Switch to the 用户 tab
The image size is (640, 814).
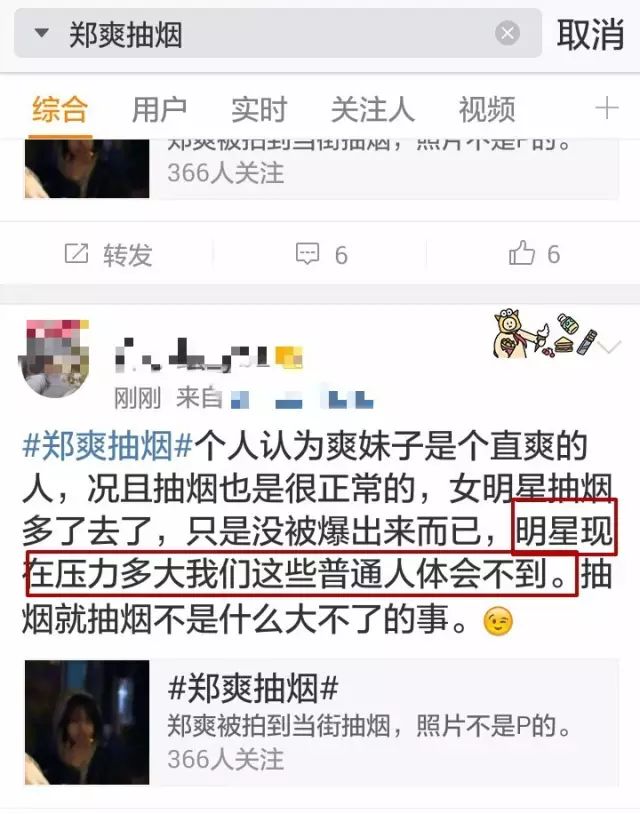159,110
